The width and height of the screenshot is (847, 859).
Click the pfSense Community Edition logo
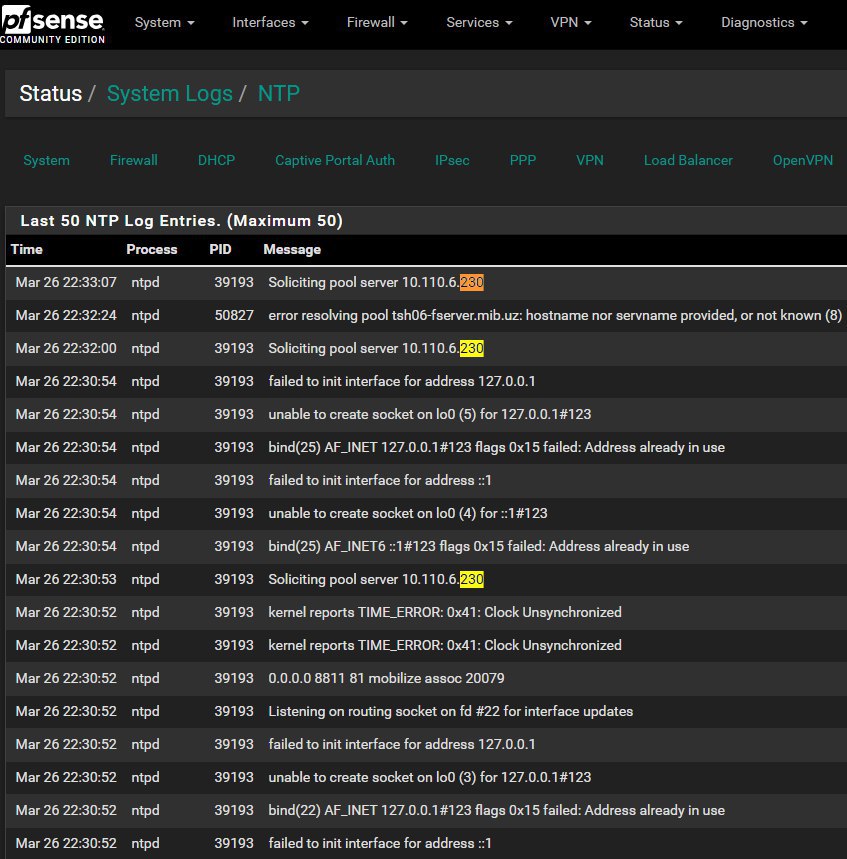coord(52,25)
